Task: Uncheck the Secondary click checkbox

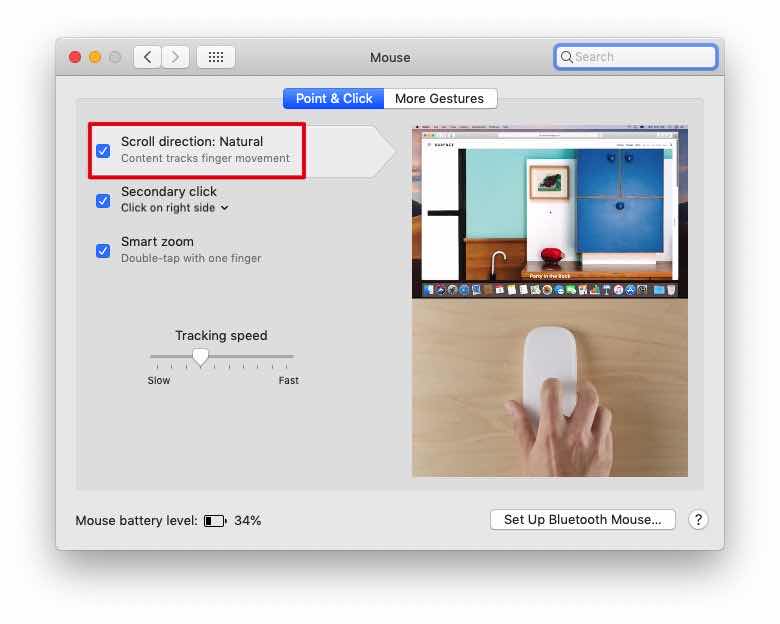Action: tap(103, 201)
